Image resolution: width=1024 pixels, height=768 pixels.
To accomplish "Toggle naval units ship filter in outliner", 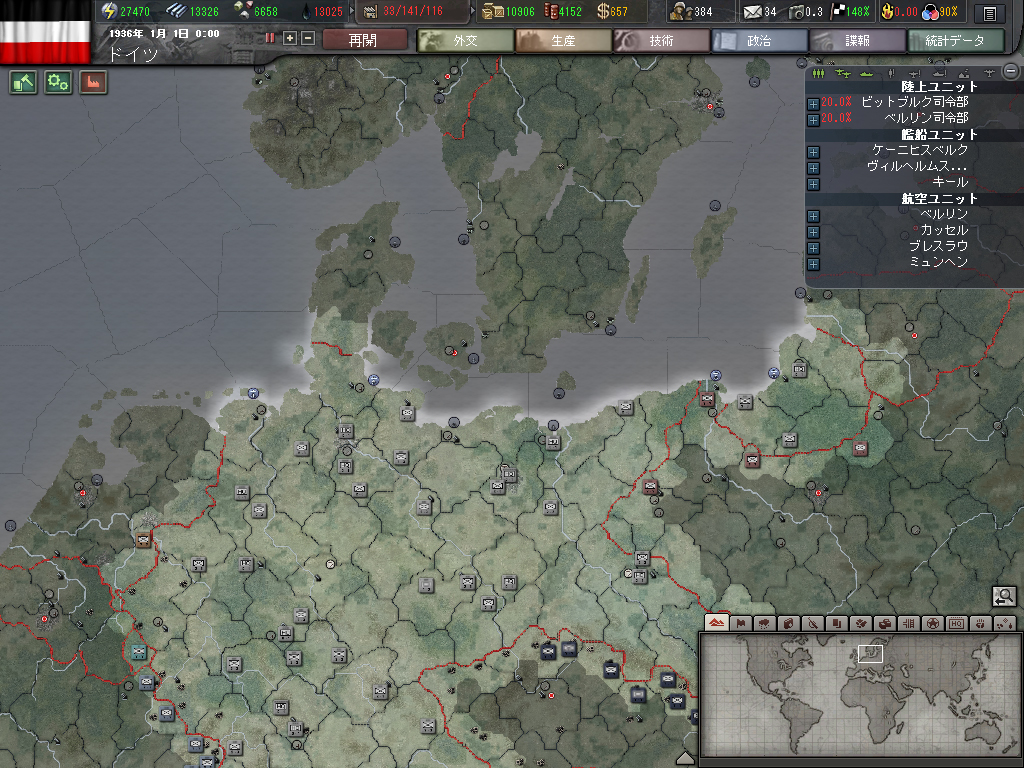I will click(x=867, y=72).
